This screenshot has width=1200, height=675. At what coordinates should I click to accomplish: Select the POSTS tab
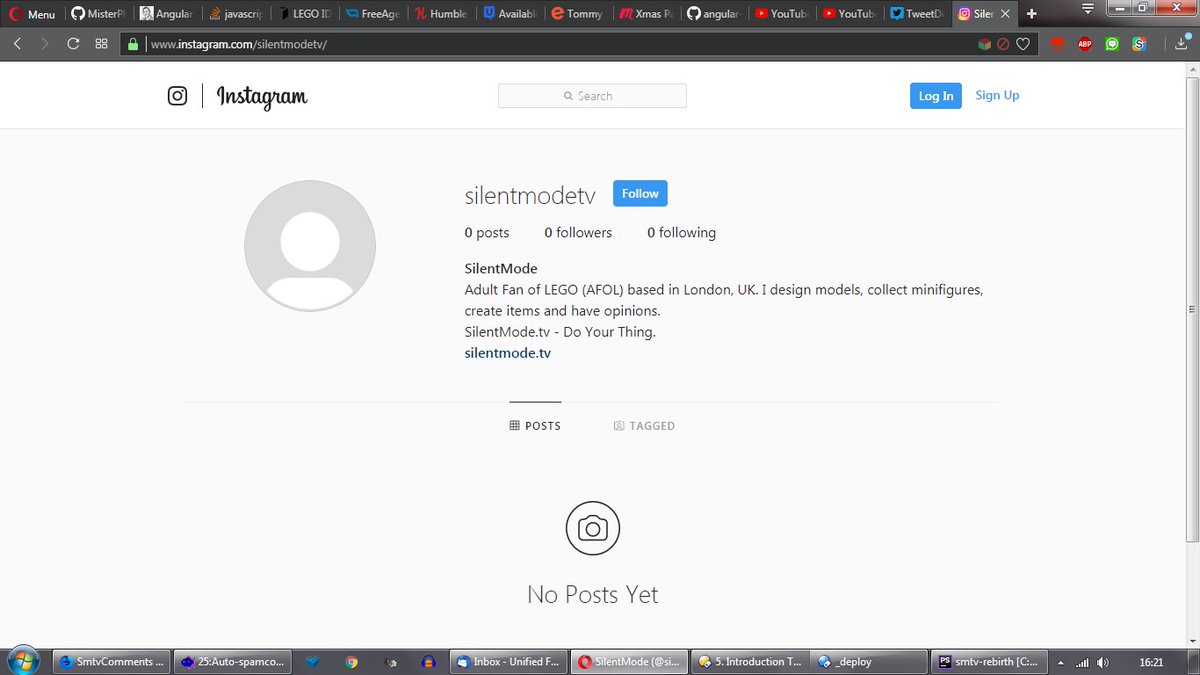(x=535, y=426)
